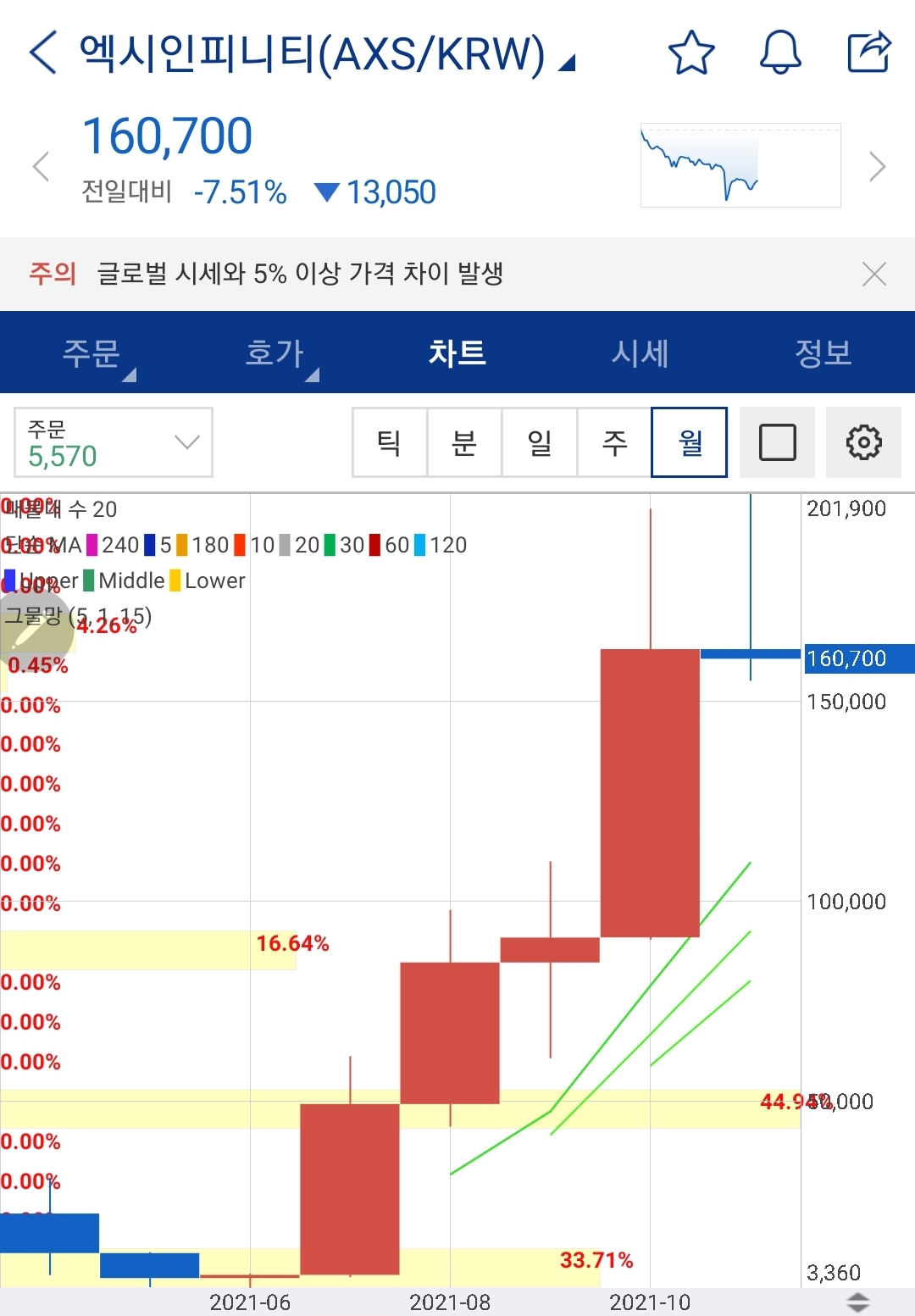
Task: Tap the 33.71% volume profile label
Action: pos(596,1260)
